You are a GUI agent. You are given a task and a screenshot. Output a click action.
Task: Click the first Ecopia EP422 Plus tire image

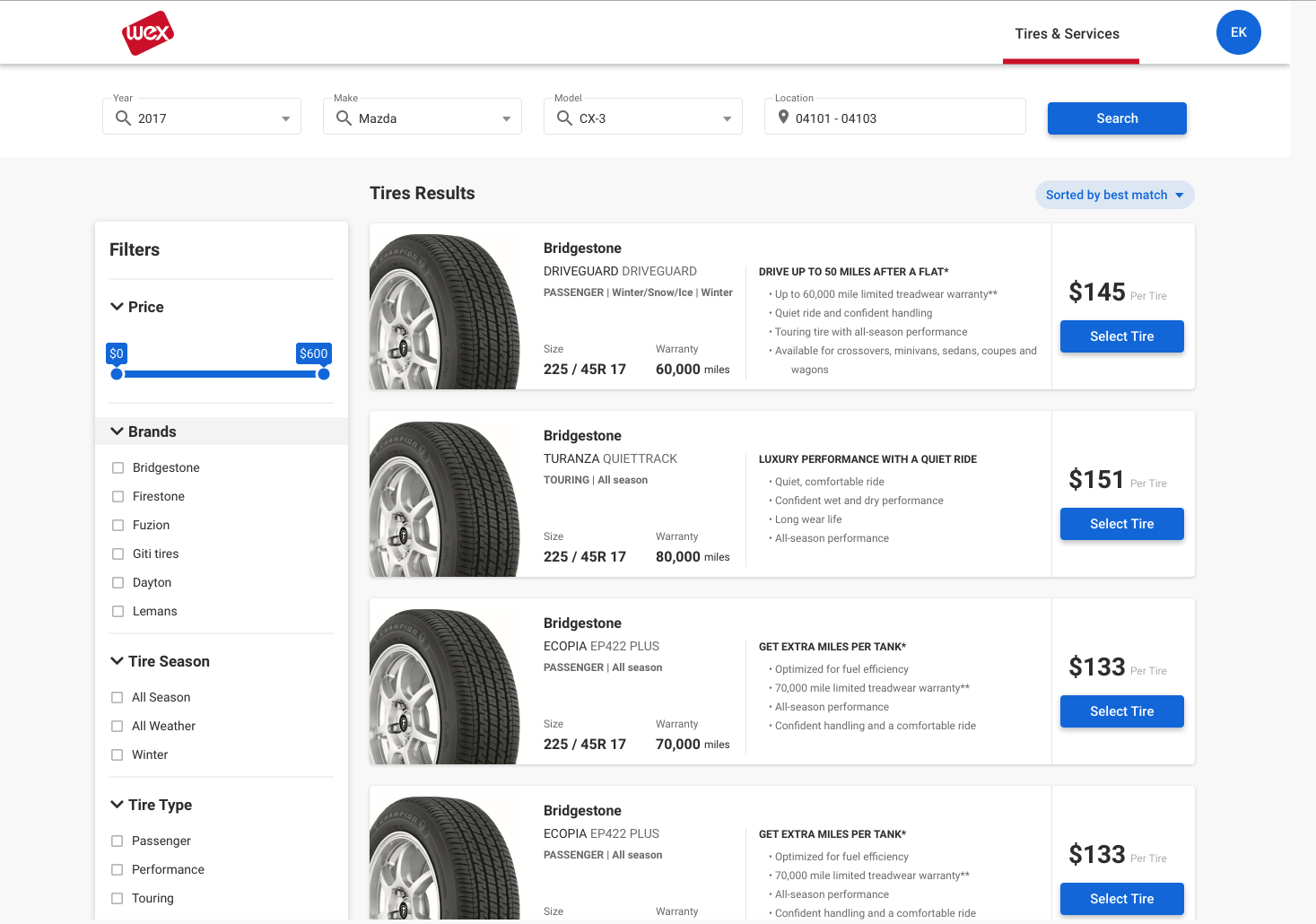(445, 685)
